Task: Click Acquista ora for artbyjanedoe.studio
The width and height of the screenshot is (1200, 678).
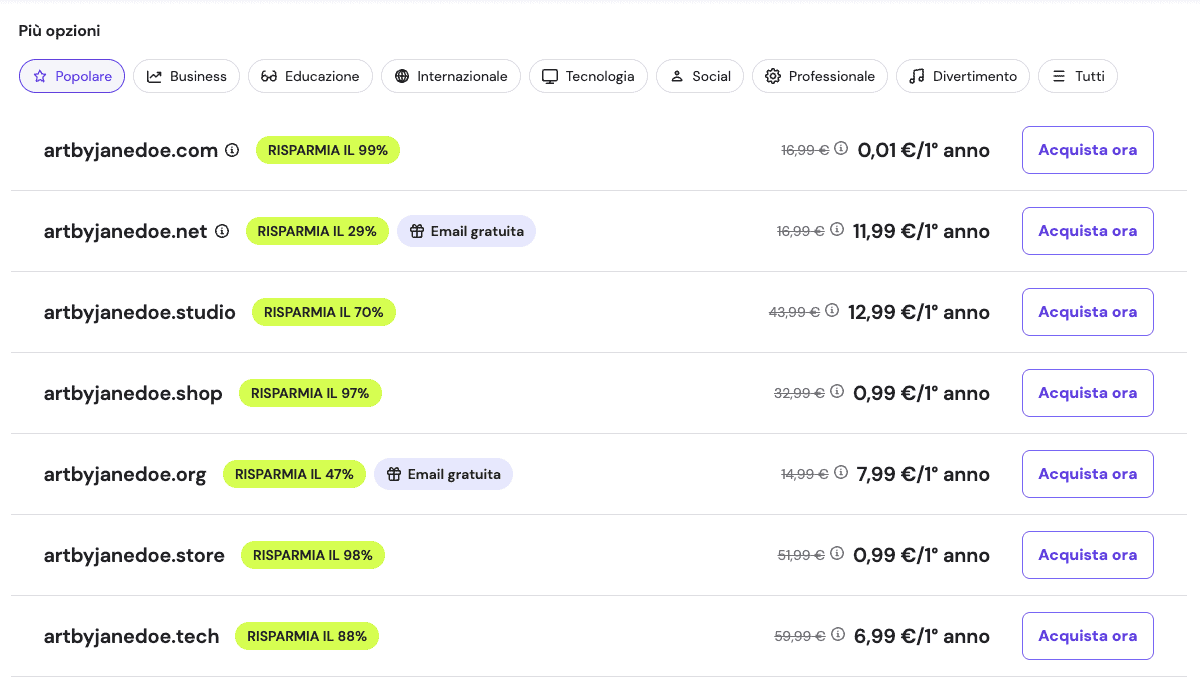Action: 1087,312
